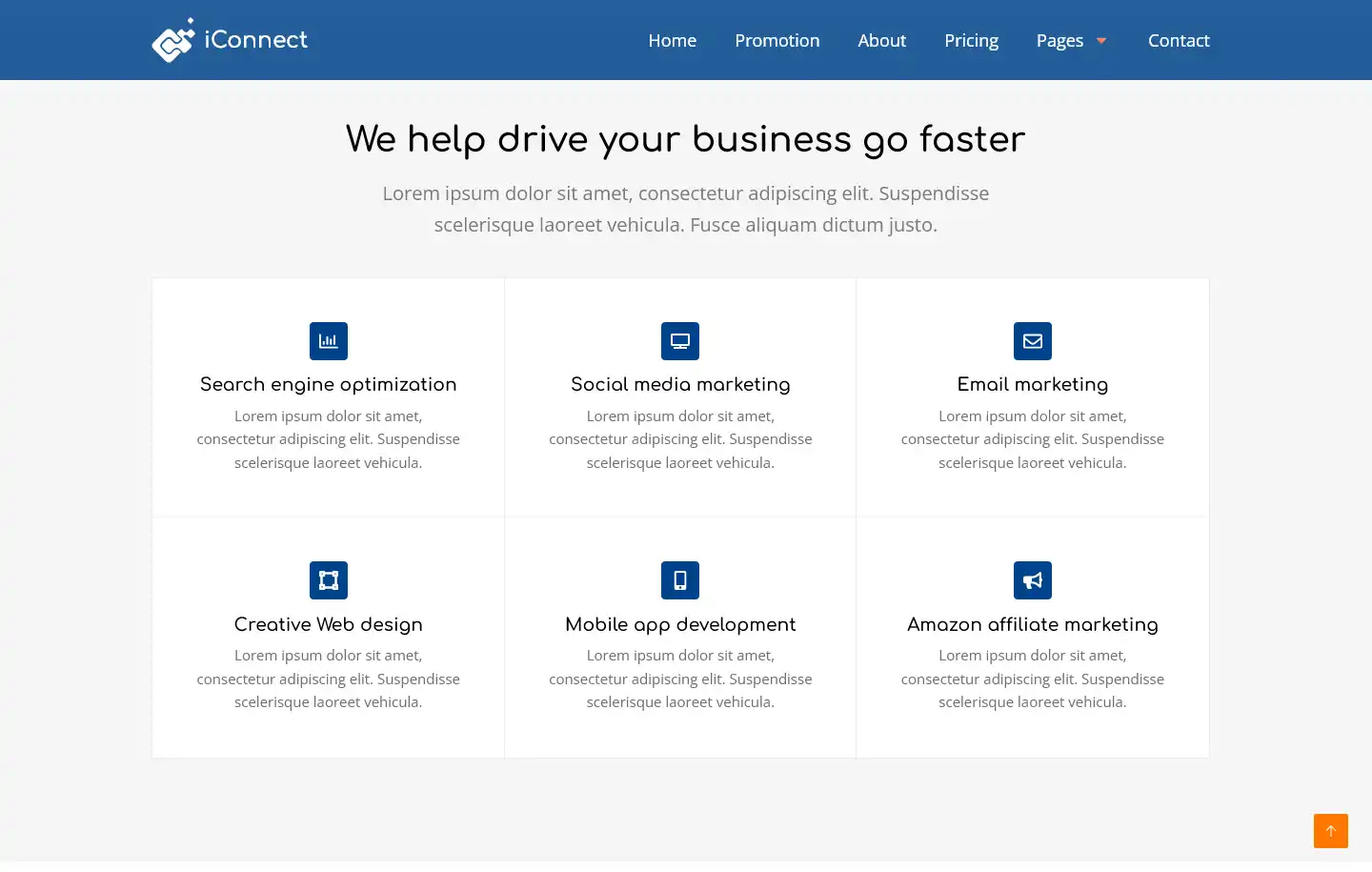Click the Creative Web design vector icon
Image resolution: width=1372 pixels, height=872 pixels.
coord(328,580)
